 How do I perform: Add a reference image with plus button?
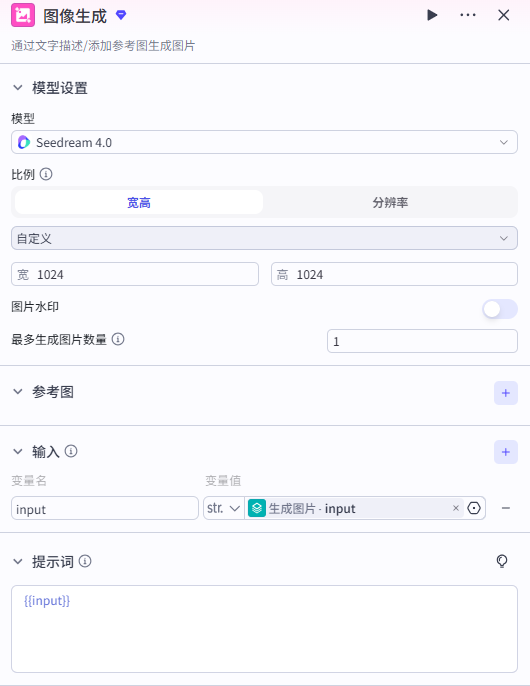tap(505, 393)
